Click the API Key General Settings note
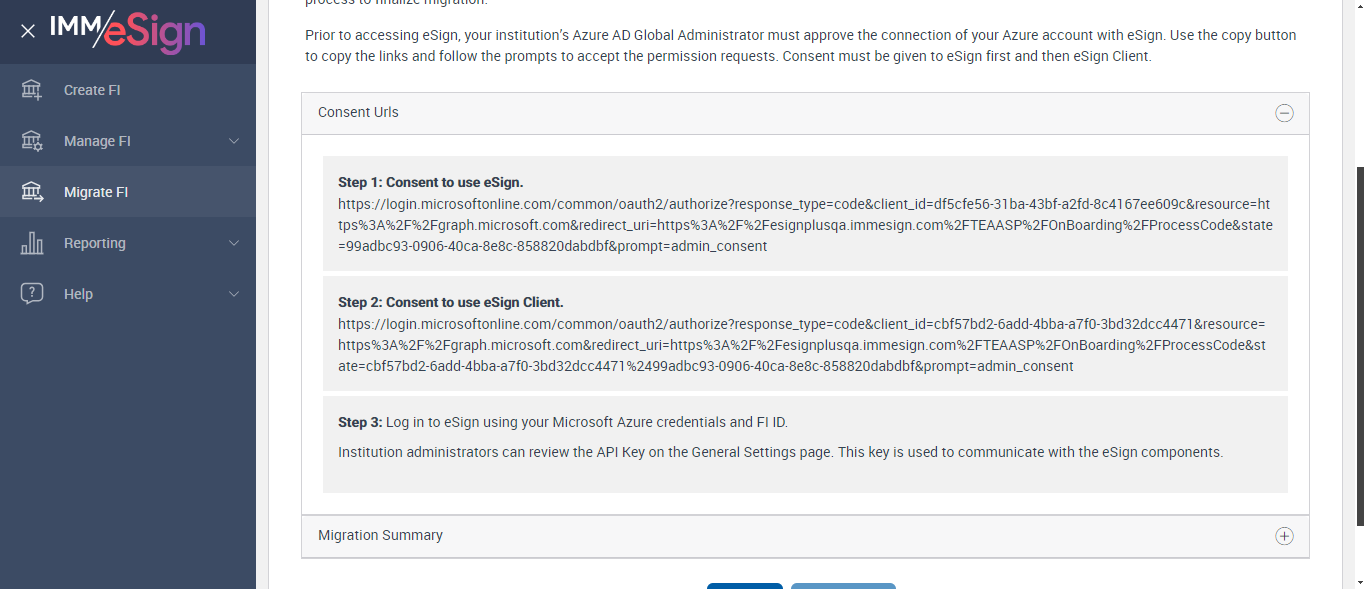 coord(780,452)
